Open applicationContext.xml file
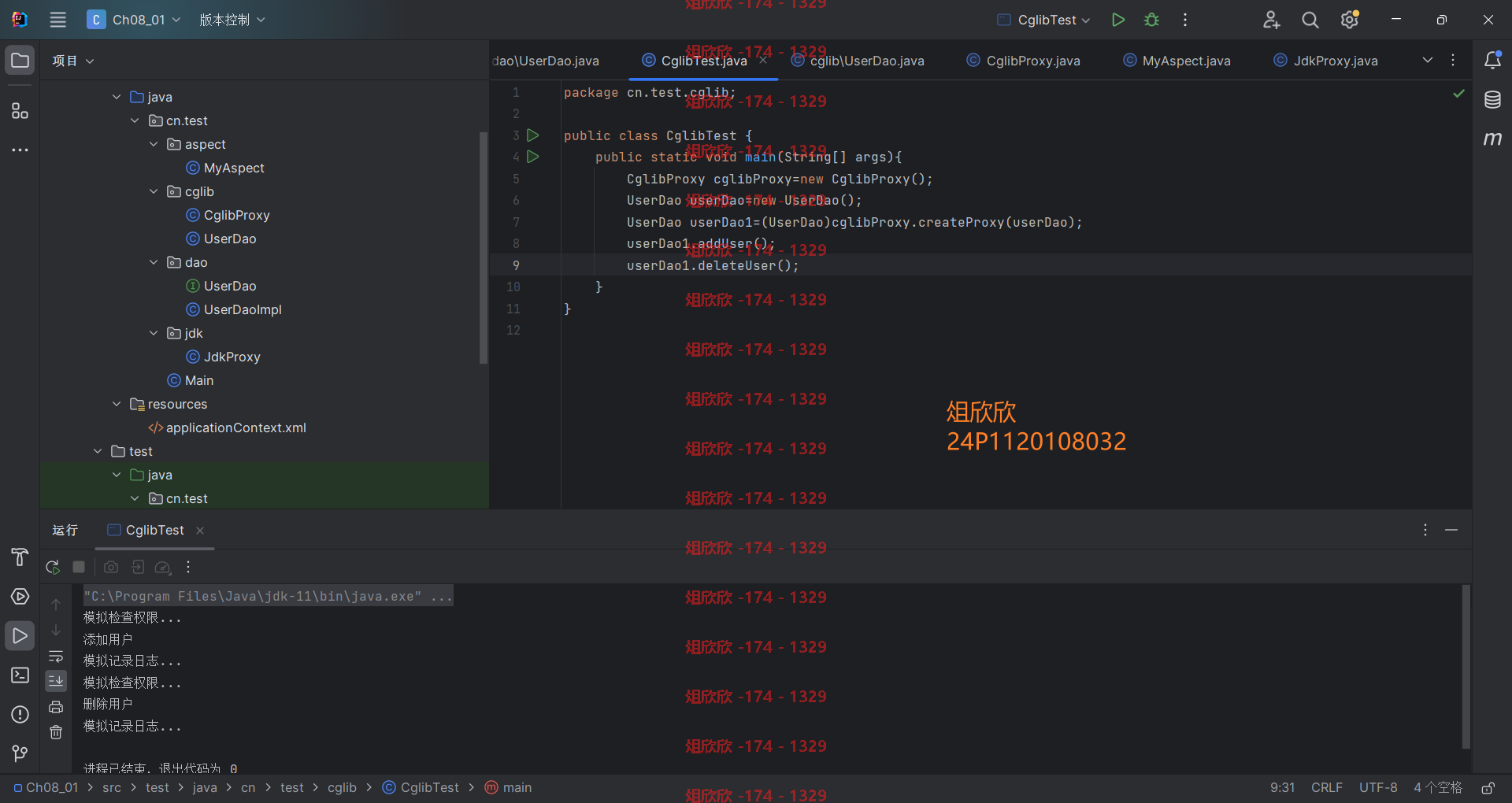 click(x=227, y=427)
